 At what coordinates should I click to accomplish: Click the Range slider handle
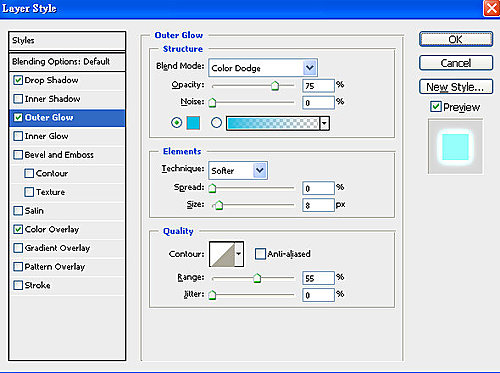point(257,278)
